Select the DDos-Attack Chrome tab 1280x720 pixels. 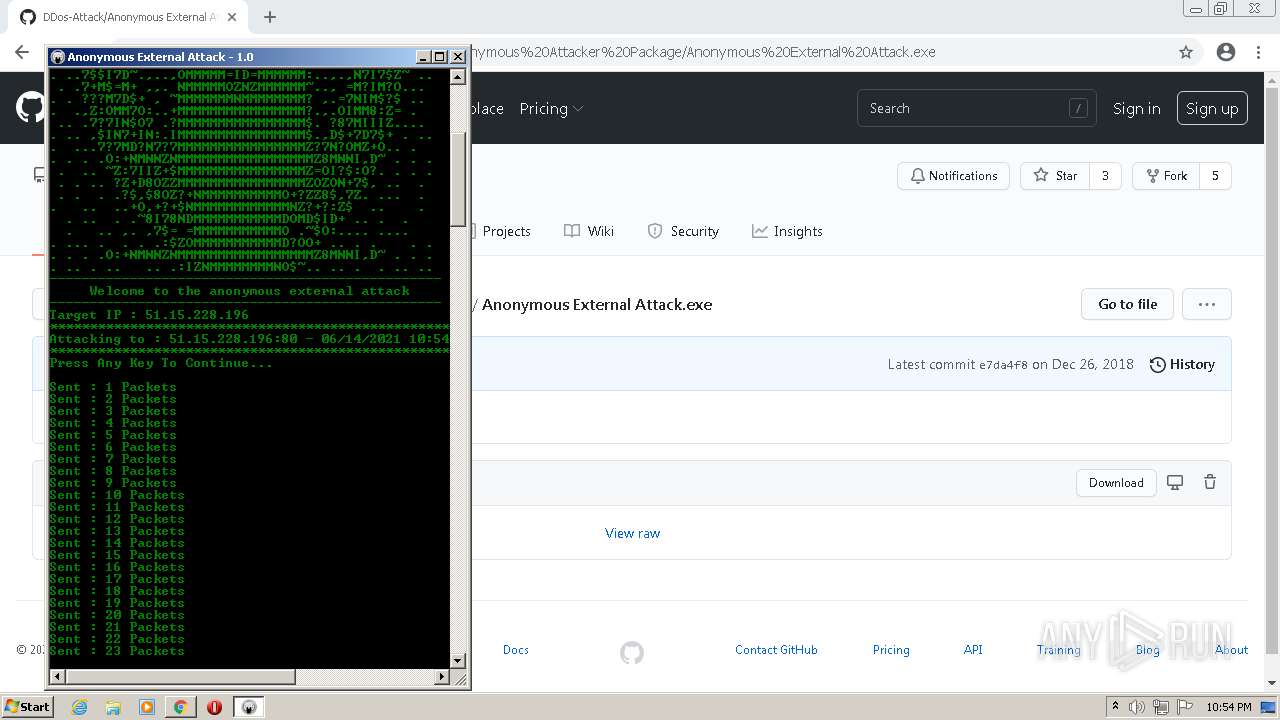point(126,17)
